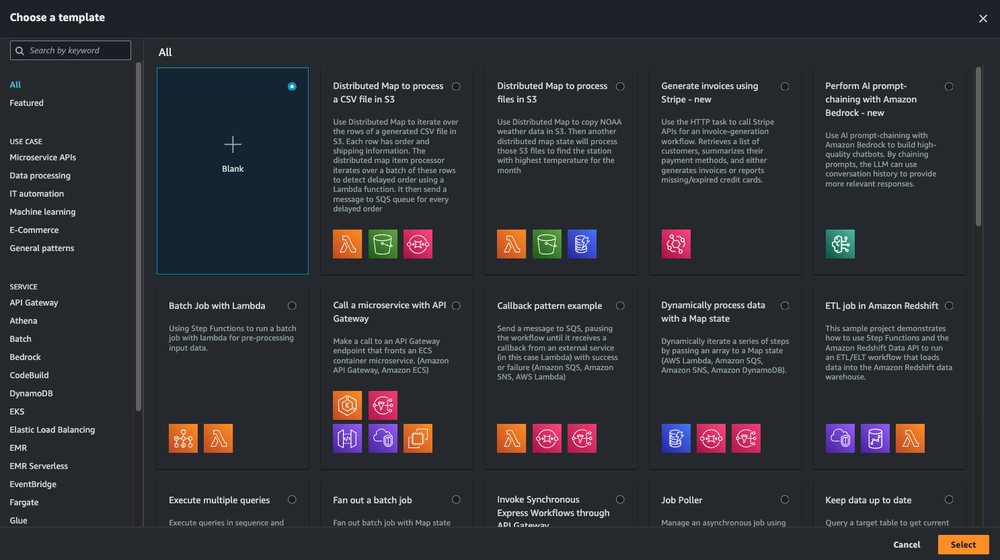Filter by E-Commerce use case
1000x560 pixels.
tap(34, 230)
